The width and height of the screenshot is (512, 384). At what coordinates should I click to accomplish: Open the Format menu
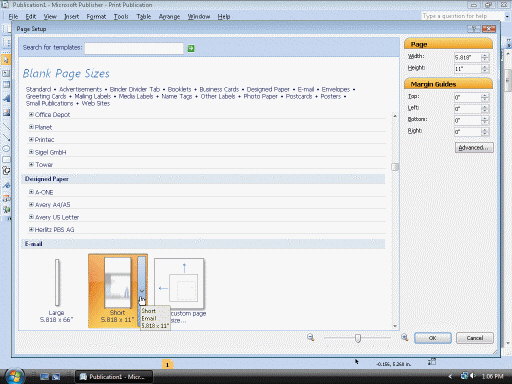(x=96, y=16)
